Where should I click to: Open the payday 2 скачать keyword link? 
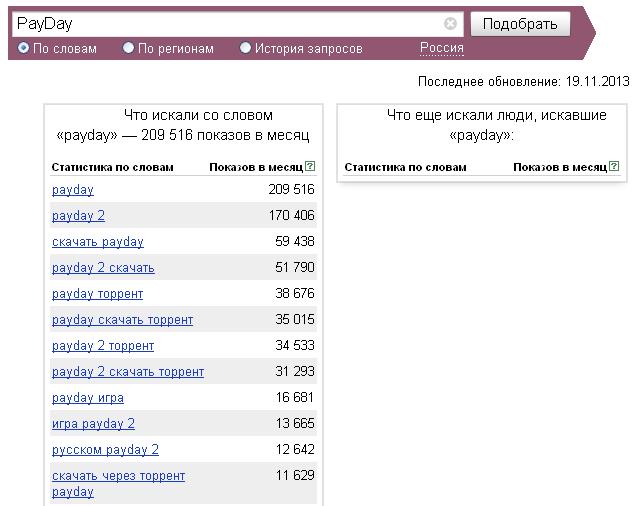click(103, 268)
